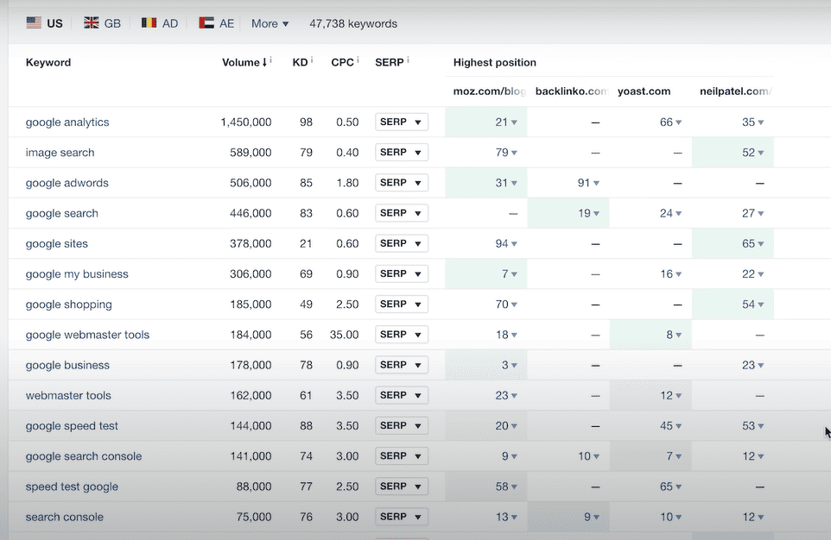Show the CPC info tooltip icon

(x=358, y=60)
